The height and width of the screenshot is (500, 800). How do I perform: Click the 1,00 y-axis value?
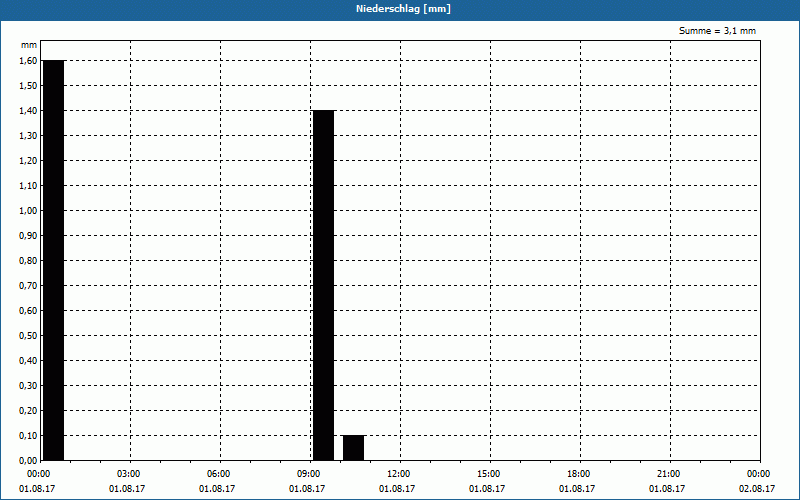coord(28,210)
